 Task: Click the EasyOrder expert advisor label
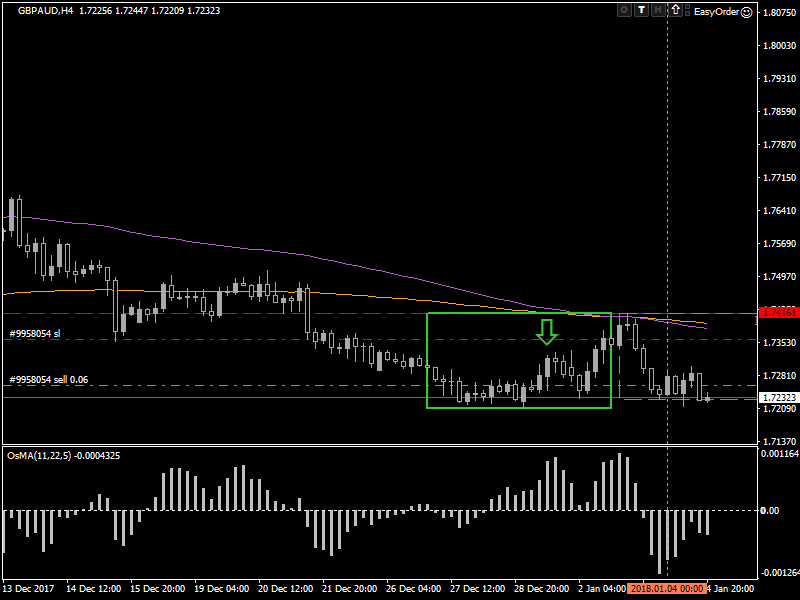pos(716,12)
